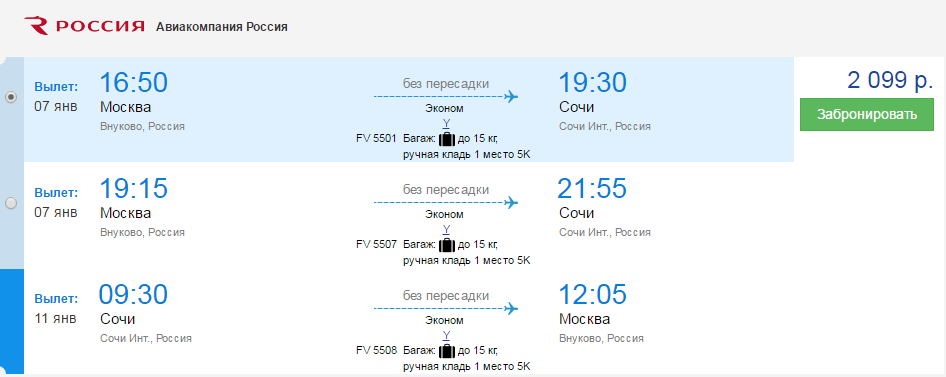The height and width of the screenshot is (377, 946).
Task: Click the 12:05 Moscow arrival time
Action: [x=592, y=294]
